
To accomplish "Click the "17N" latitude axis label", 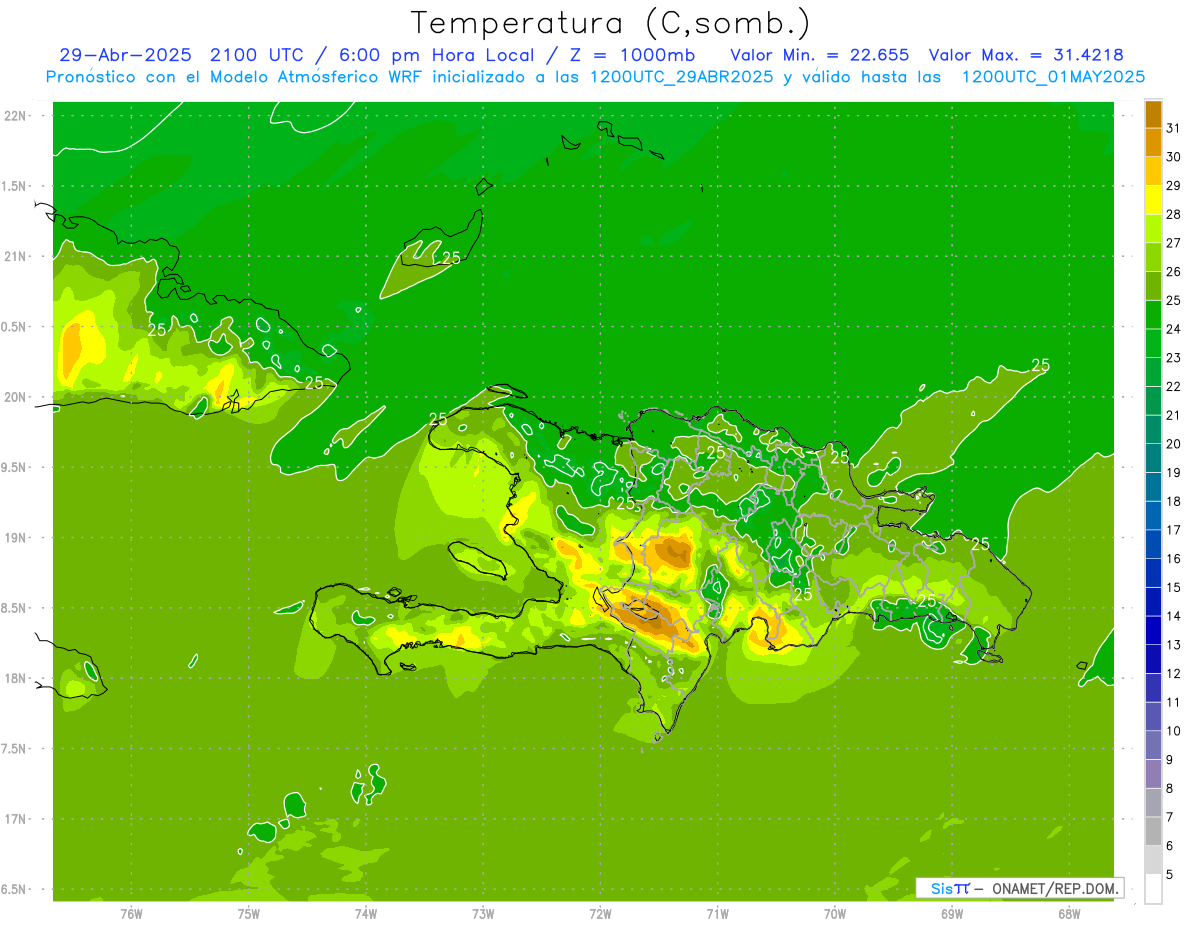I will coord(15,819).
